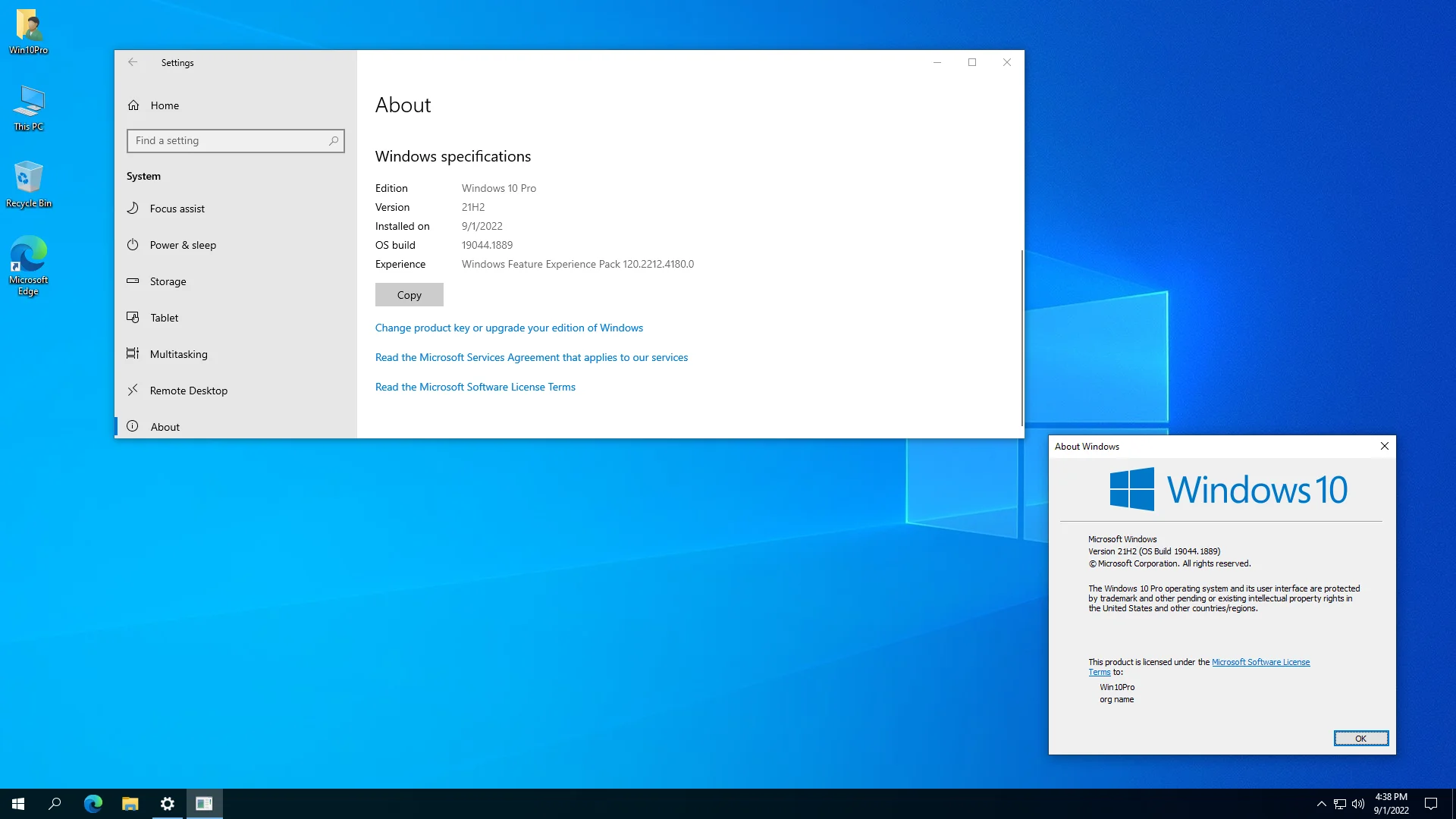The height and width of the screenshot is (819, 1456).
Task: Open Tablet settings page
Action: [164, 318]
